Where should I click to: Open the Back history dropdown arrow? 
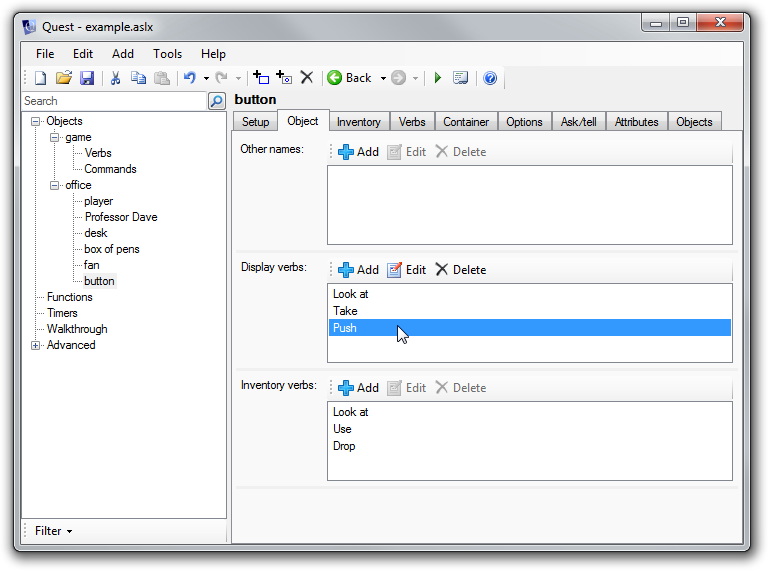tap(383, 78)
